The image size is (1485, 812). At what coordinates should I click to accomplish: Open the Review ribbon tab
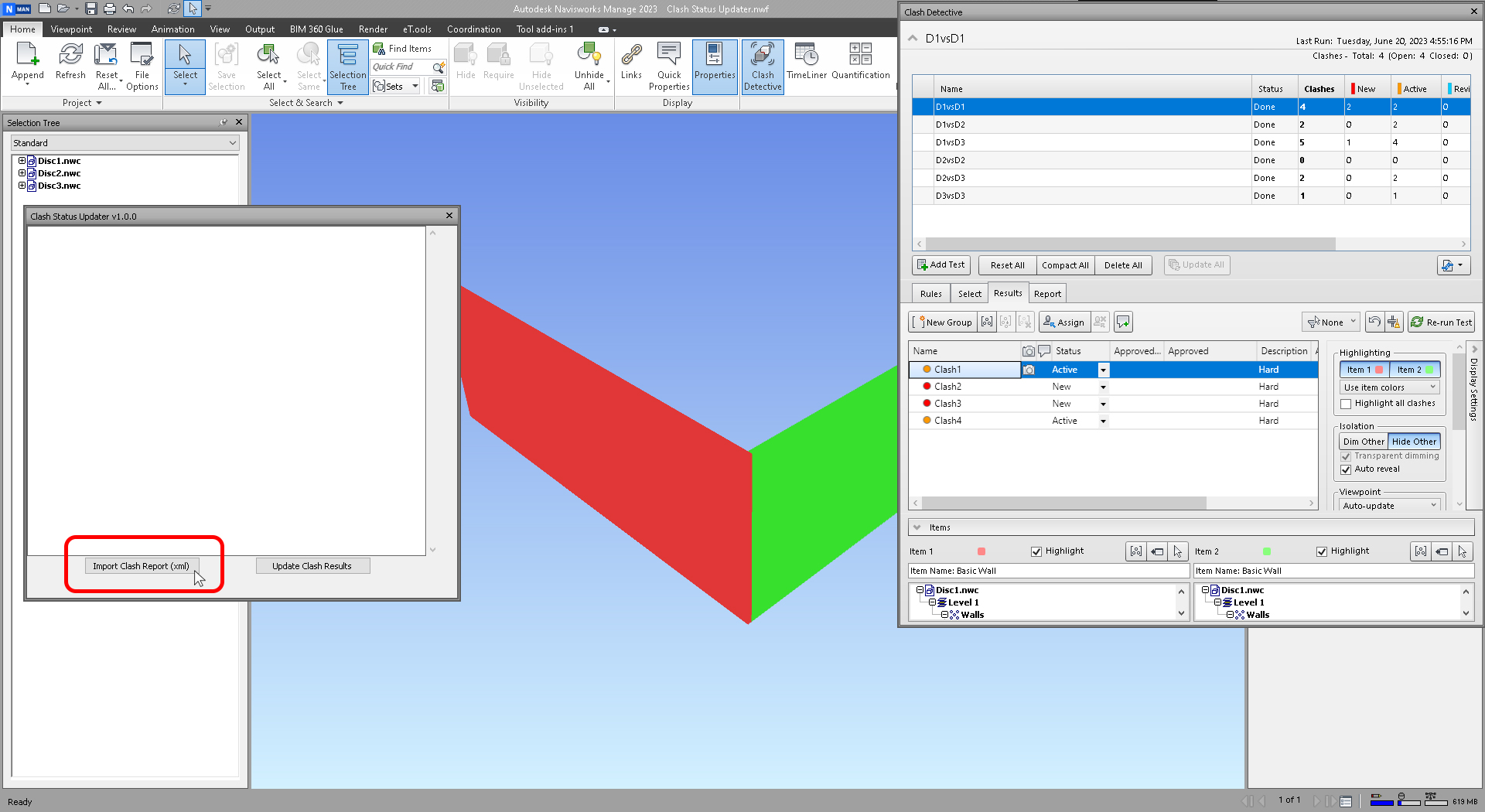(121, 29)
